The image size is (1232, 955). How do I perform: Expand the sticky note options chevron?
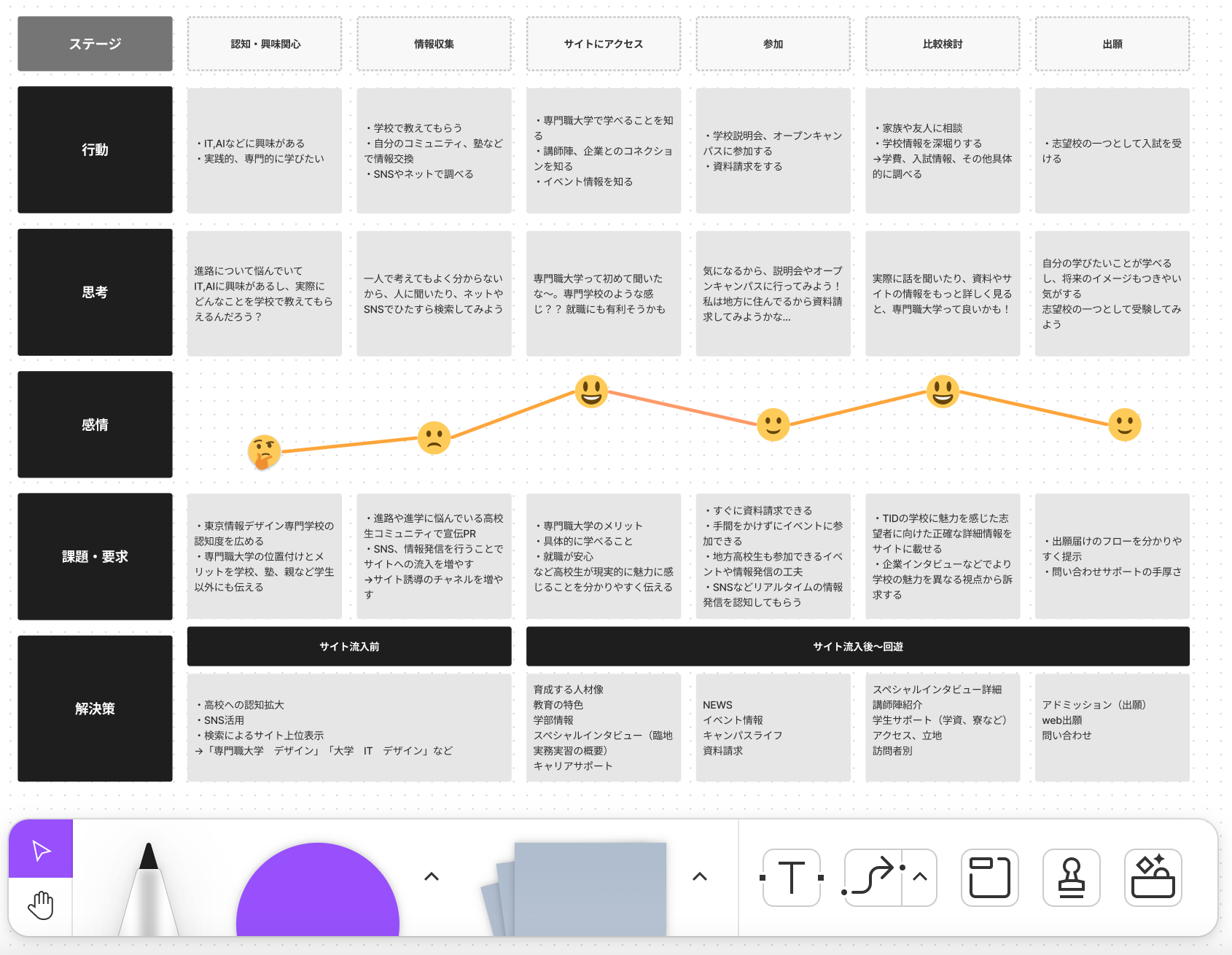pyautogui.click(x=700, y=876)
